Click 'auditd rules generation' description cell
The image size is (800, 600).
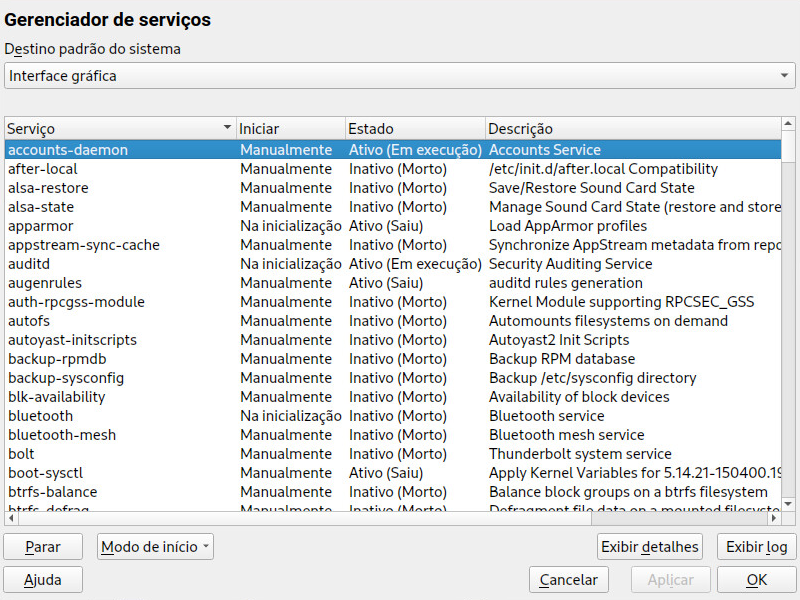[565, 283]
